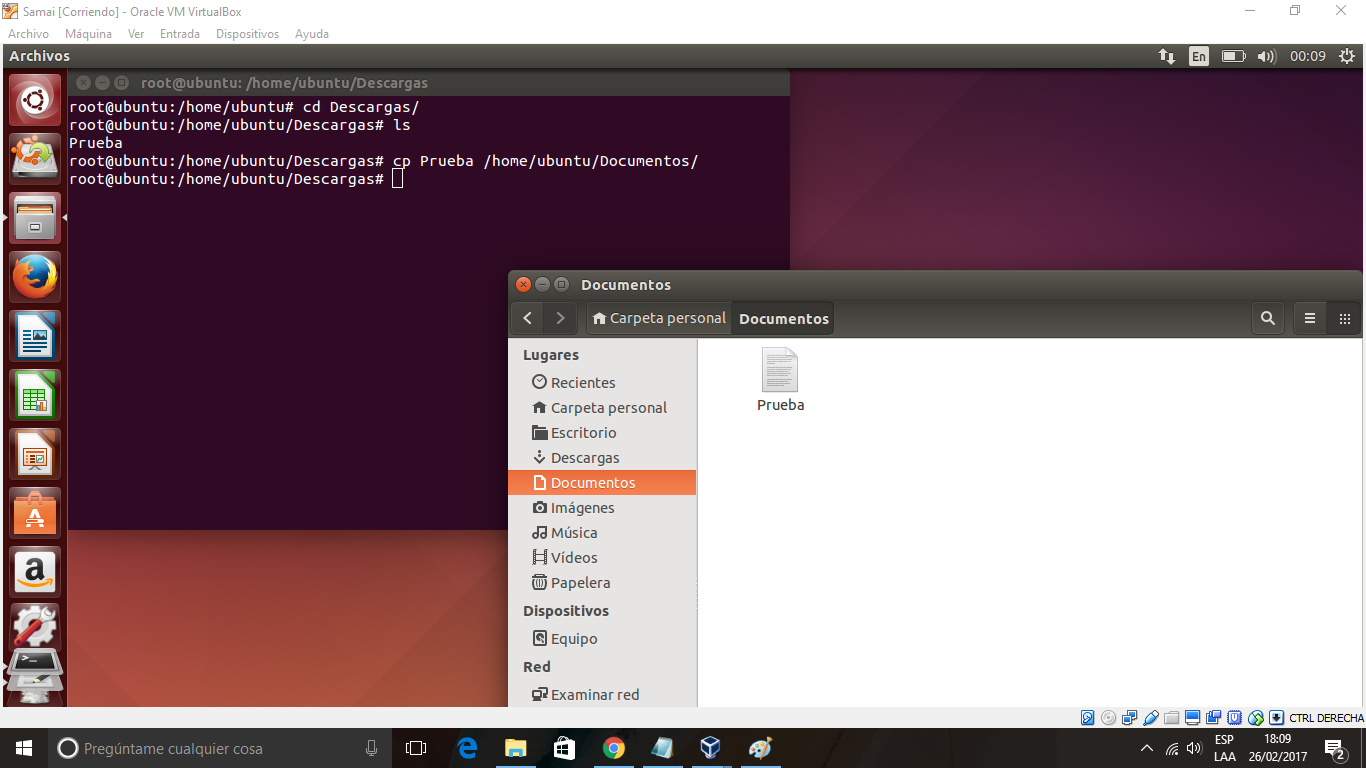This screenshot has height=768, width=1366.
Task: Open the Máquina menu in VirtualBox
Action: click(x=88, y=33)
